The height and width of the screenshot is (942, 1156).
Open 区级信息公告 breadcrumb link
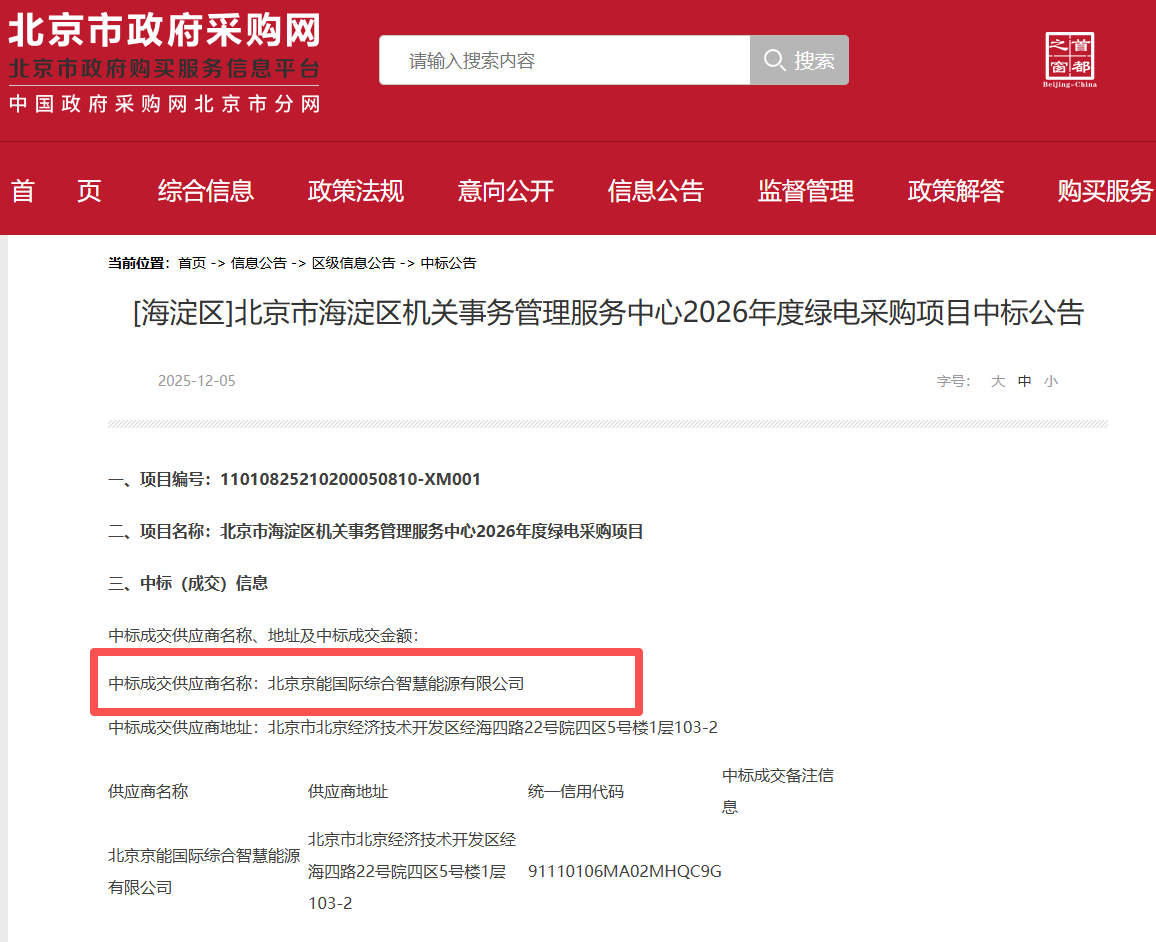353,263
